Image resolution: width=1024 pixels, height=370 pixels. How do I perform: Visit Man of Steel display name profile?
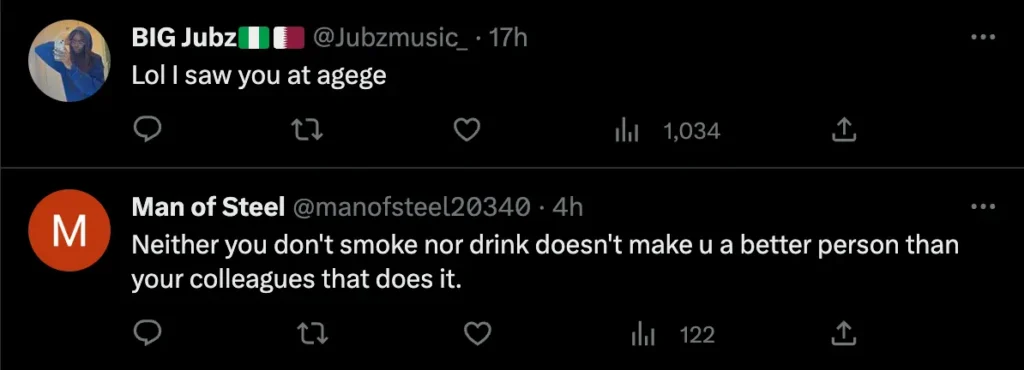tap(208, 208)
